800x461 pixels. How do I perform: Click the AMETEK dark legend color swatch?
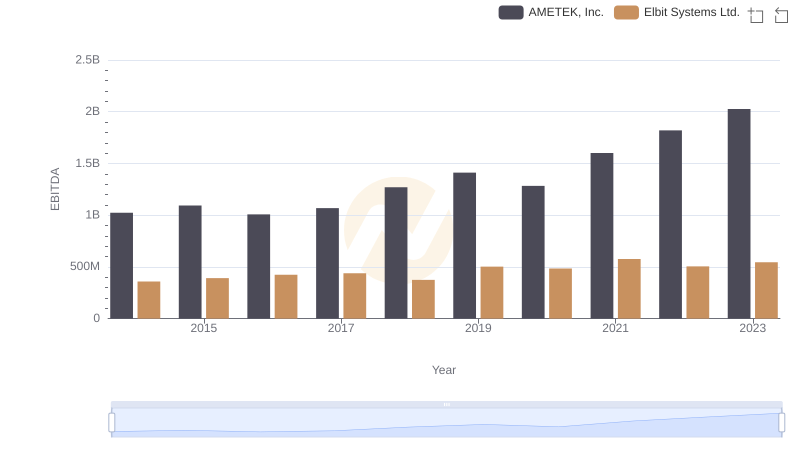[511, 12]
